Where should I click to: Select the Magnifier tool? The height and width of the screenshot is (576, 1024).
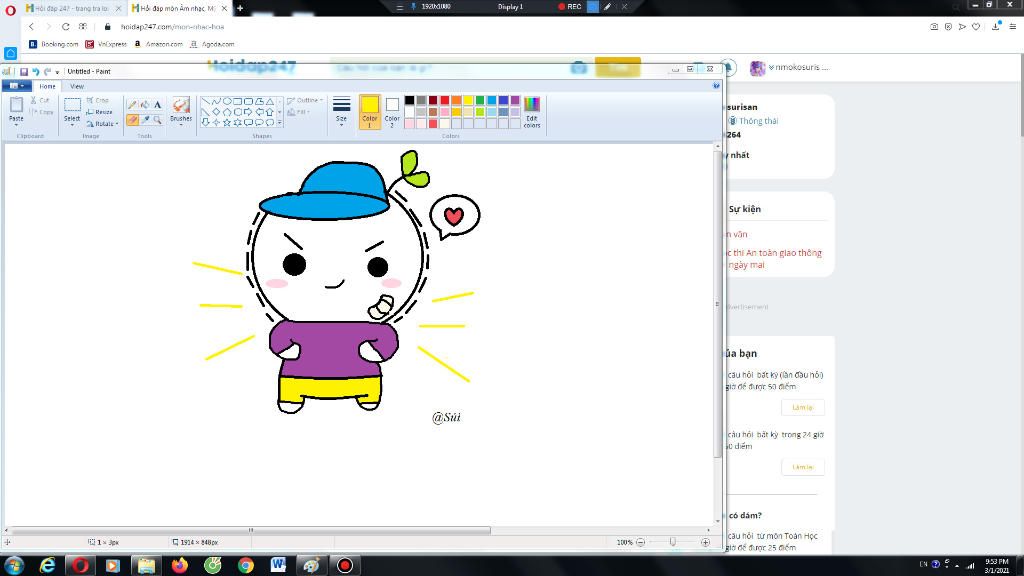(x=157, y=120)
